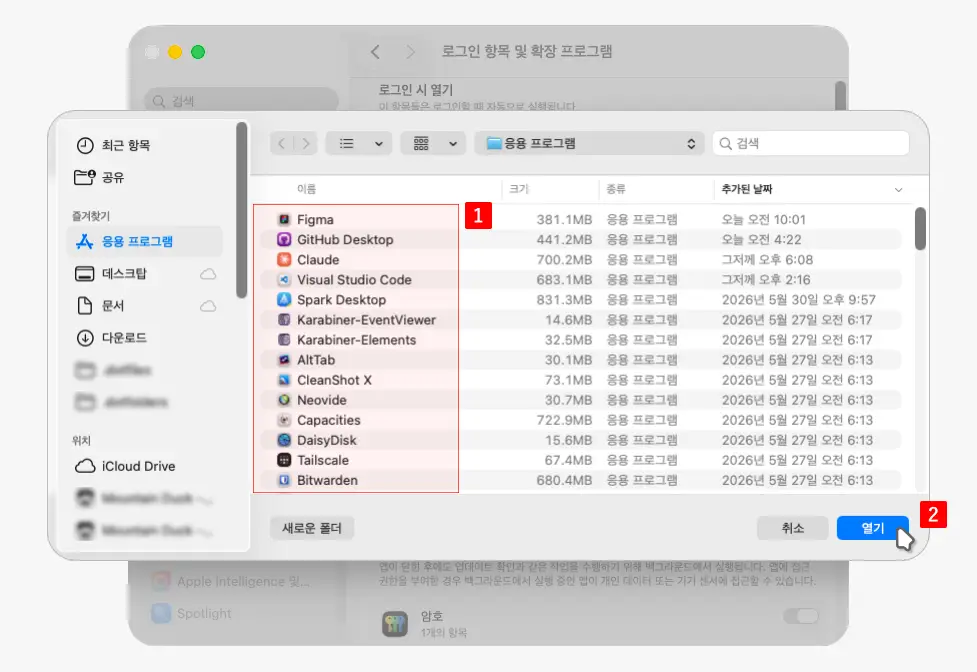Viewport: 977px width, 672px height.
Task: Click forward arrow in settings window
Action: click(x=410, y=52)
